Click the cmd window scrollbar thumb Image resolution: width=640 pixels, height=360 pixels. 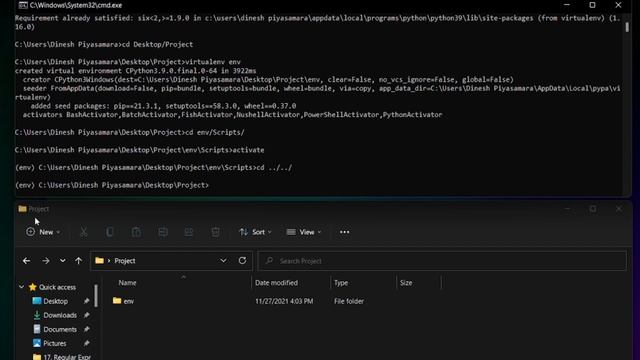(627, 27)
